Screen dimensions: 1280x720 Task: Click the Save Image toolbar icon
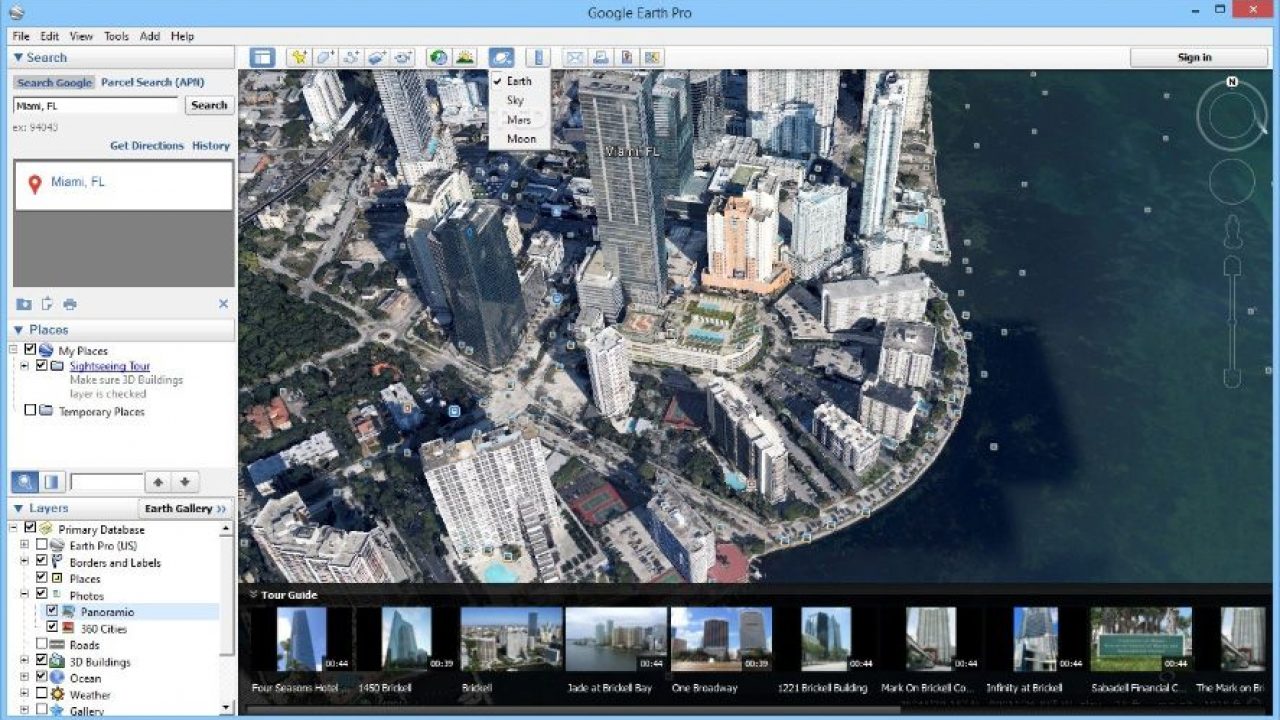point(626,57)
